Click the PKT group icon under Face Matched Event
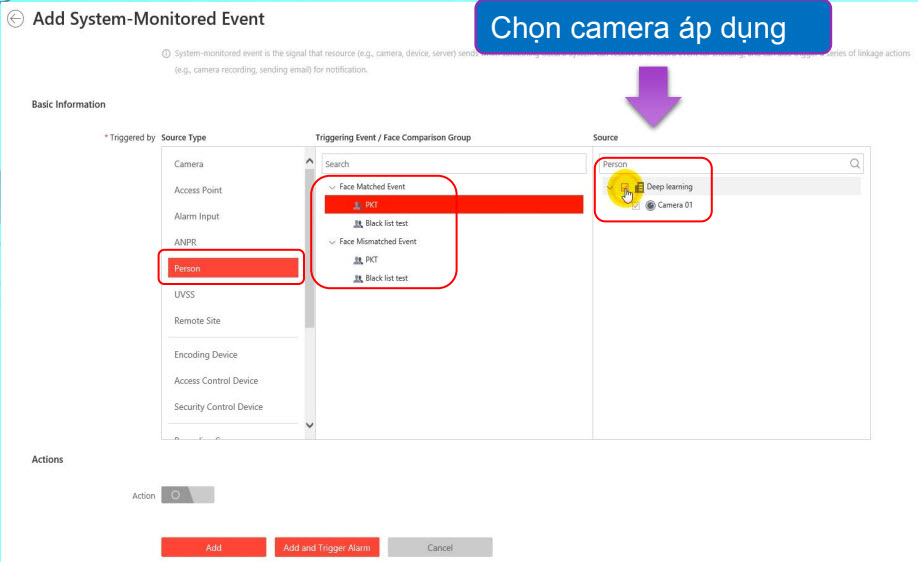 pos(357,205)
